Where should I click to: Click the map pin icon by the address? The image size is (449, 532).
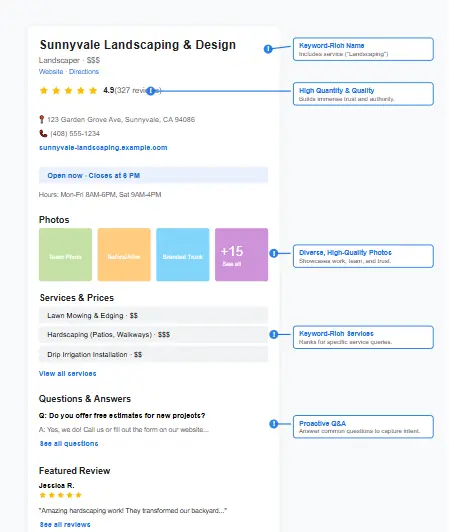(42, 119)
